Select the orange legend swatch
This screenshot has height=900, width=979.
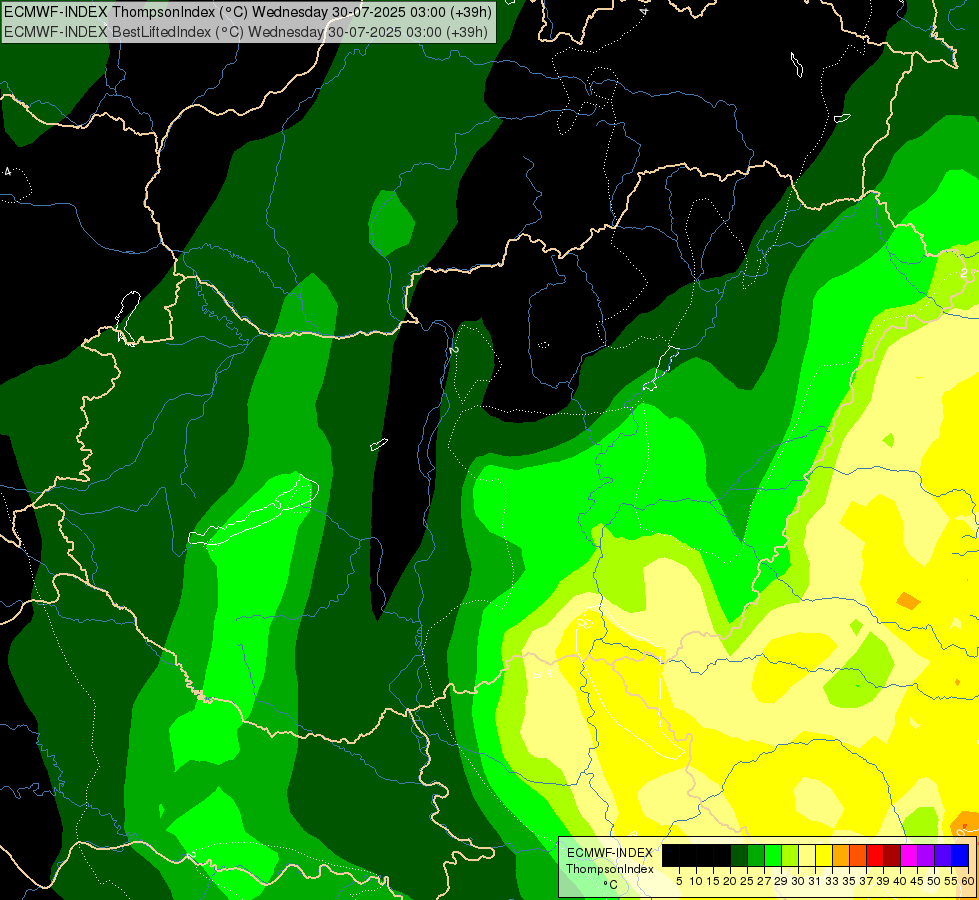tap(841, 855)
